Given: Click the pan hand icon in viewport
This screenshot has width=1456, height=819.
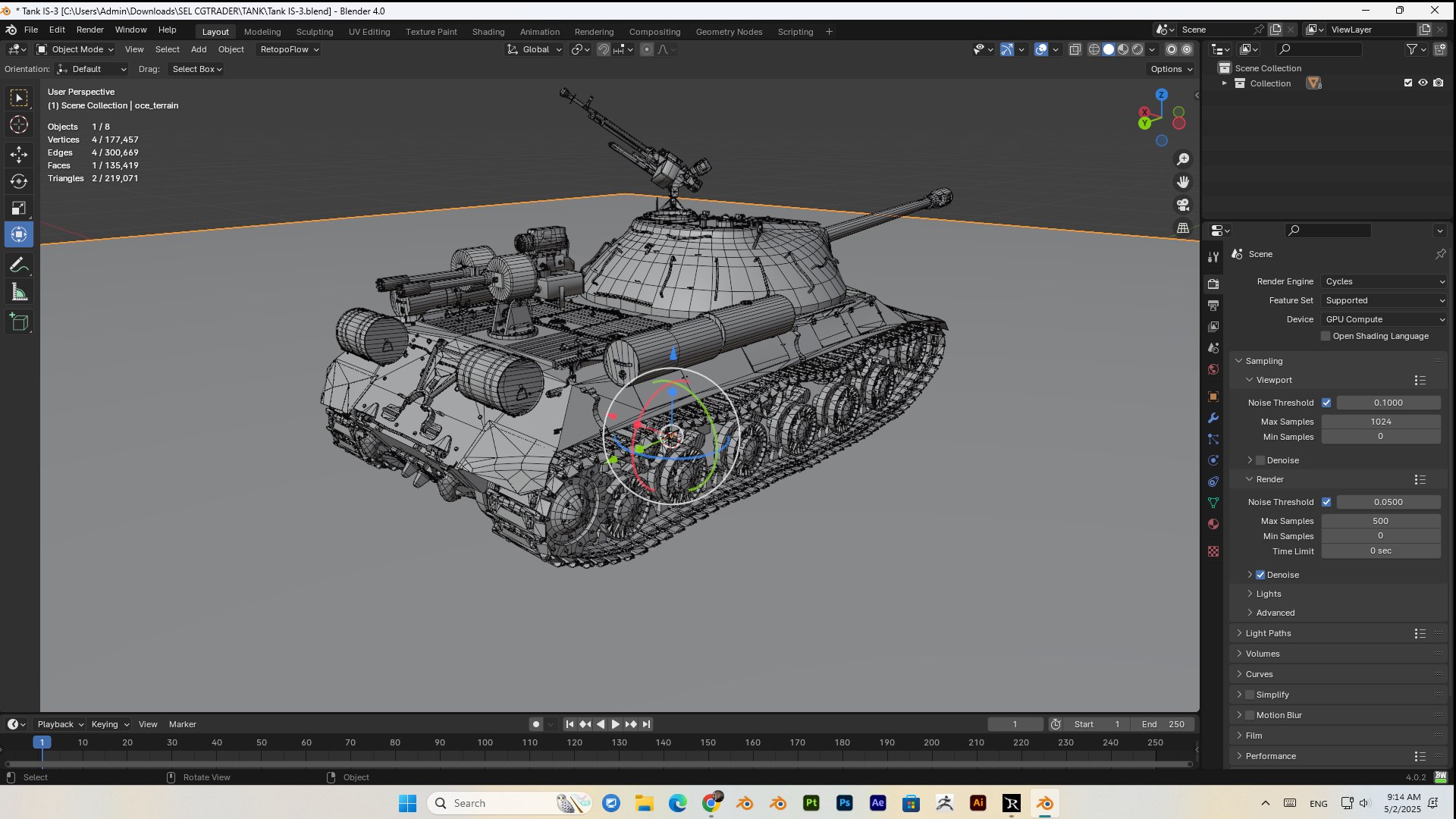Looking at the screenshot, I should click(1183, 182).
